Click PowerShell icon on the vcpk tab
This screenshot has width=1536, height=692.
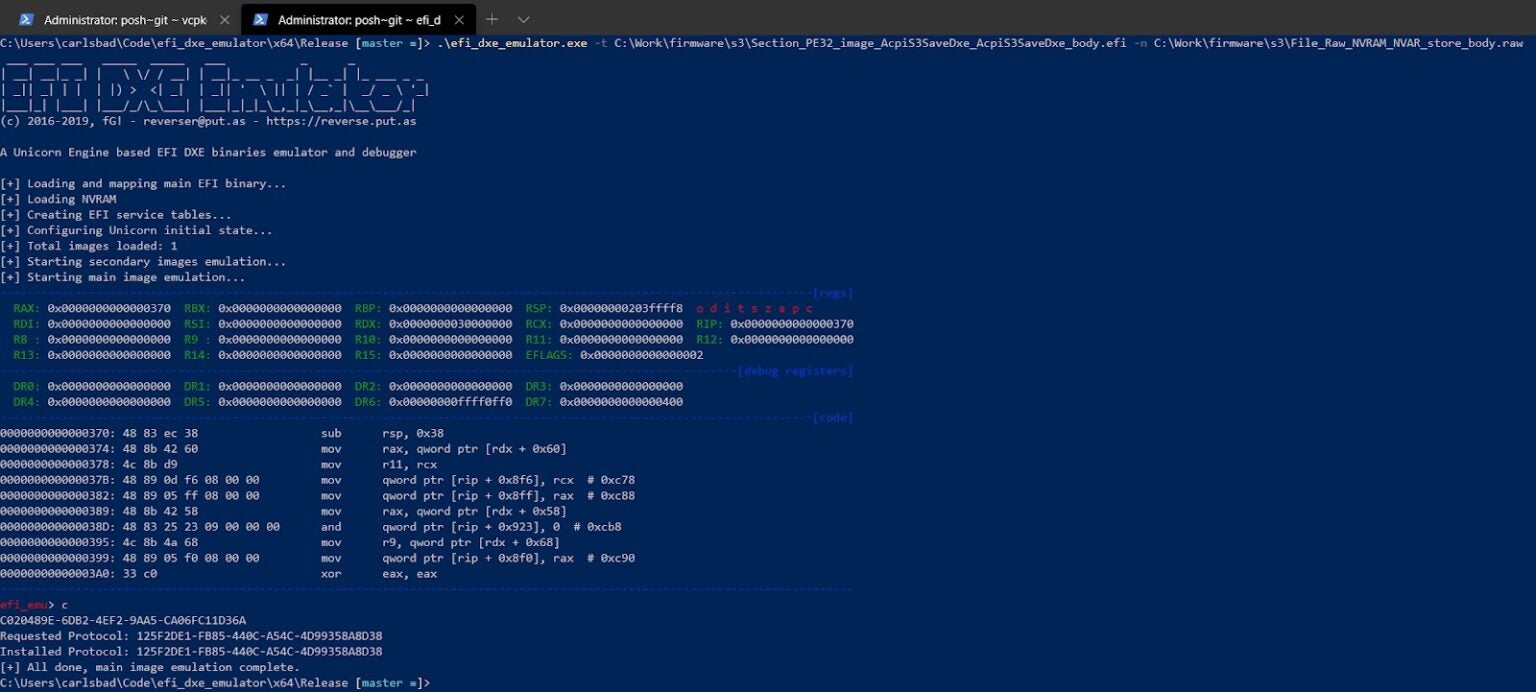tap(27, 19)
